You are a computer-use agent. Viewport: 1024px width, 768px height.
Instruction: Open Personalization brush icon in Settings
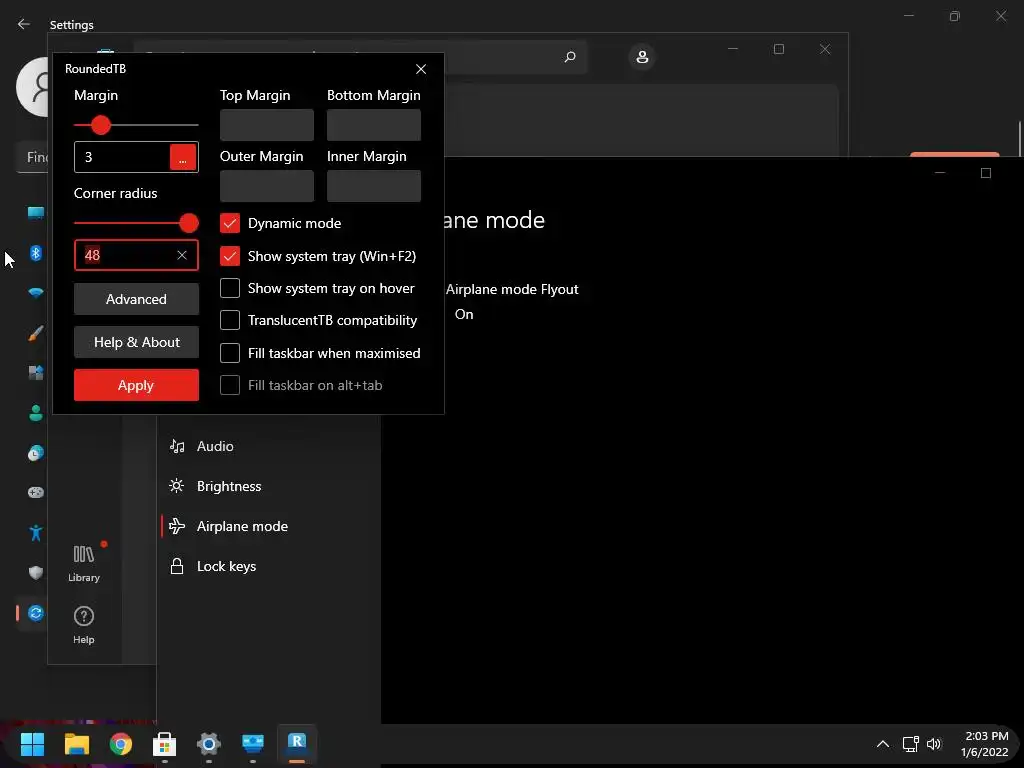click(x=35, y=333)
